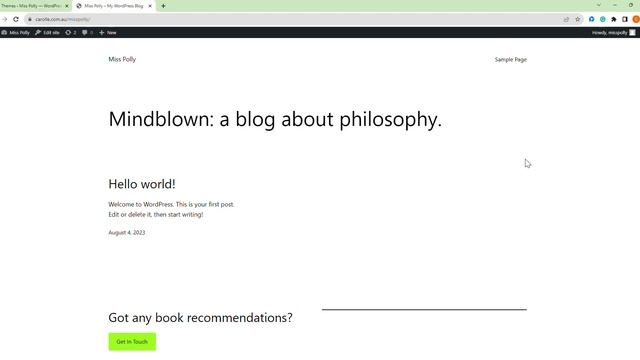Viewport: 640px width, 360px height.
Task: Click New in the WordPress admin bar
Action: point(108,32)
